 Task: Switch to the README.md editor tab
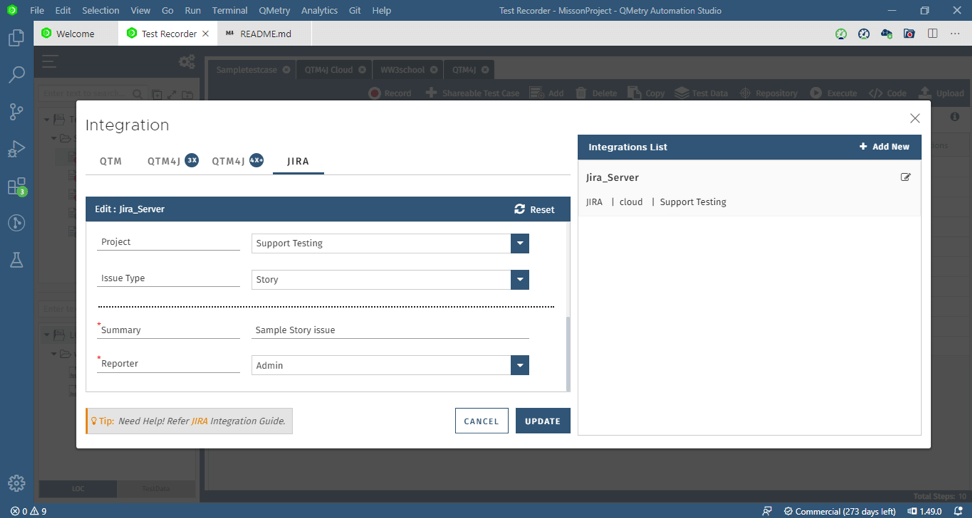[265, 33]
